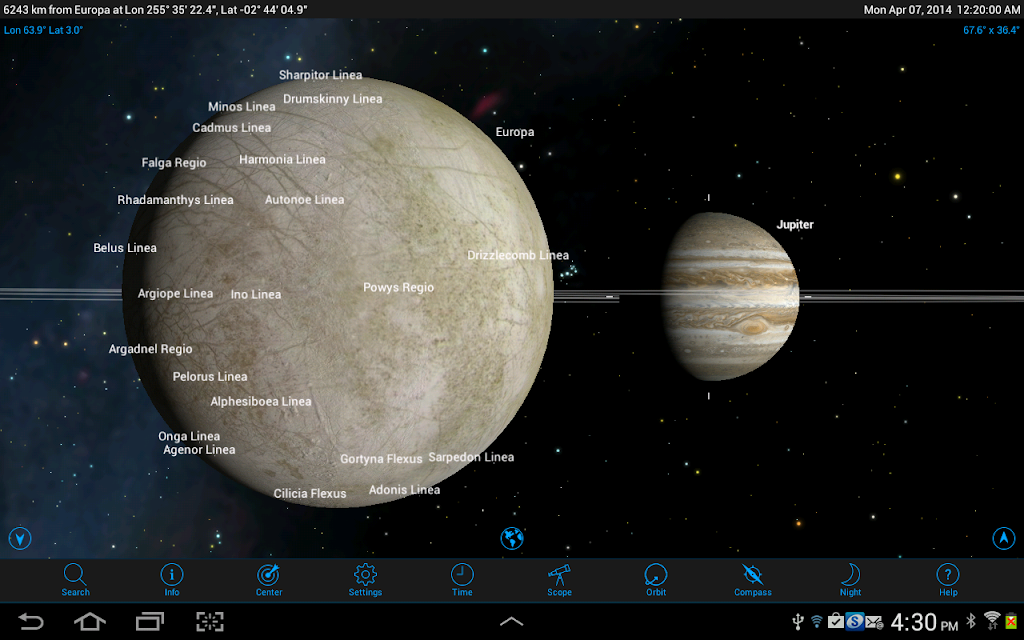Open the Info panel
Viewport: 1024px width, 640px height.
(172, 580)
